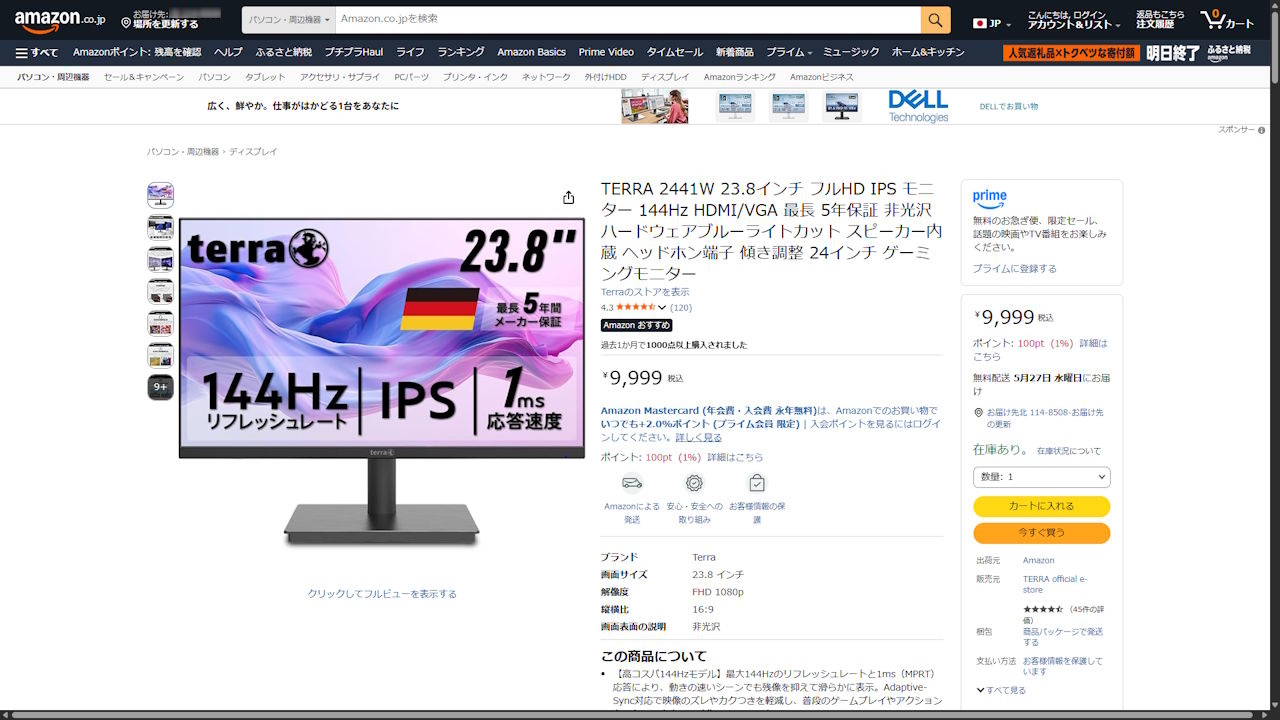Click the Amazon.co.jp logo
Image resolution: width=1280 pixels, height=720 pixels.
pyautogui.click(x=59, y=19)
